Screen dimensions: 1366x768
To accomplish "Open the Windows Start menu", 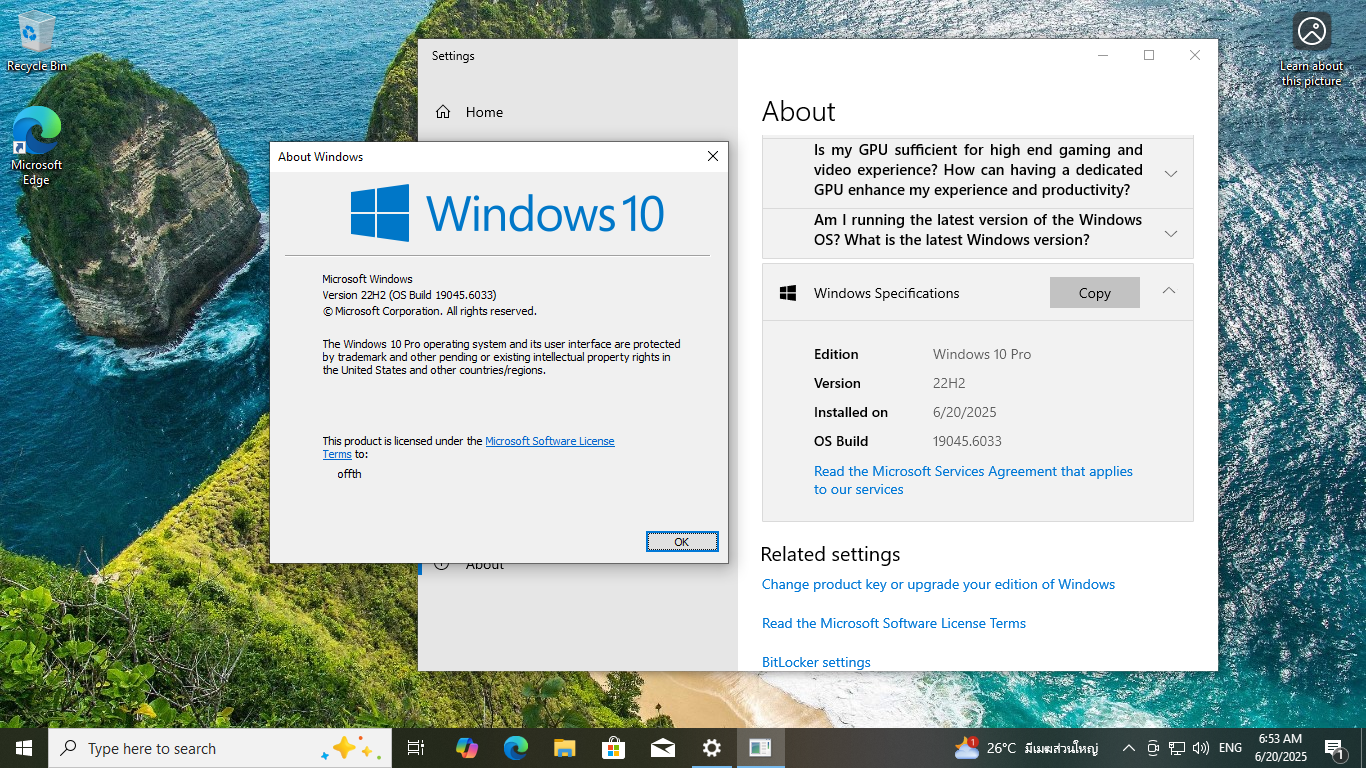I will coord(24,748).
